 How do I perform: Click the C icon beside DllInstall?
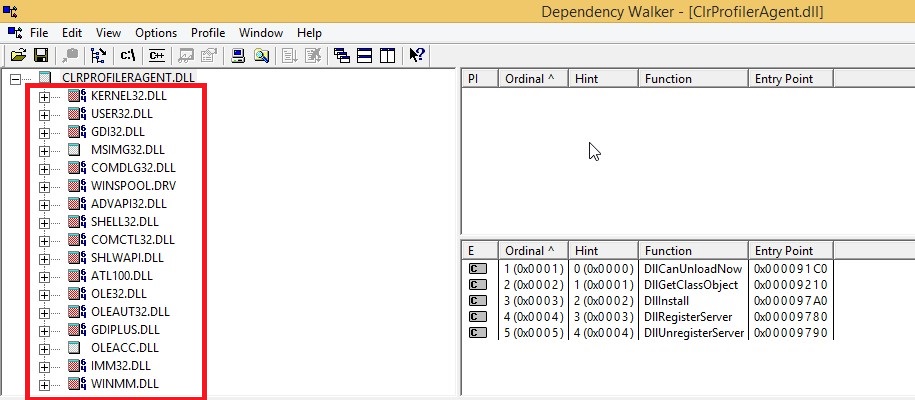(477, 301)
